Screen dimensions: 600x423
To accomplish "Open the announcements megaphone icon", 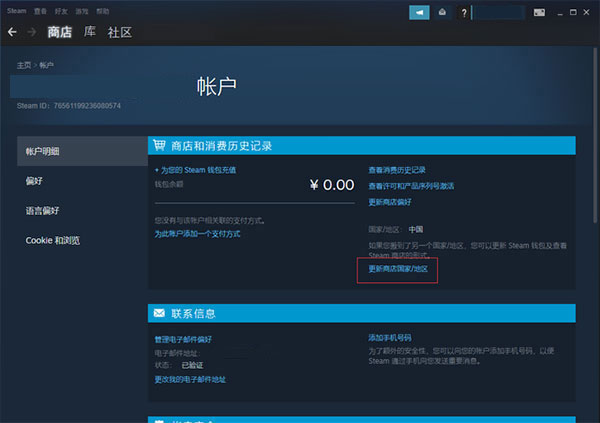I will 419,13.
